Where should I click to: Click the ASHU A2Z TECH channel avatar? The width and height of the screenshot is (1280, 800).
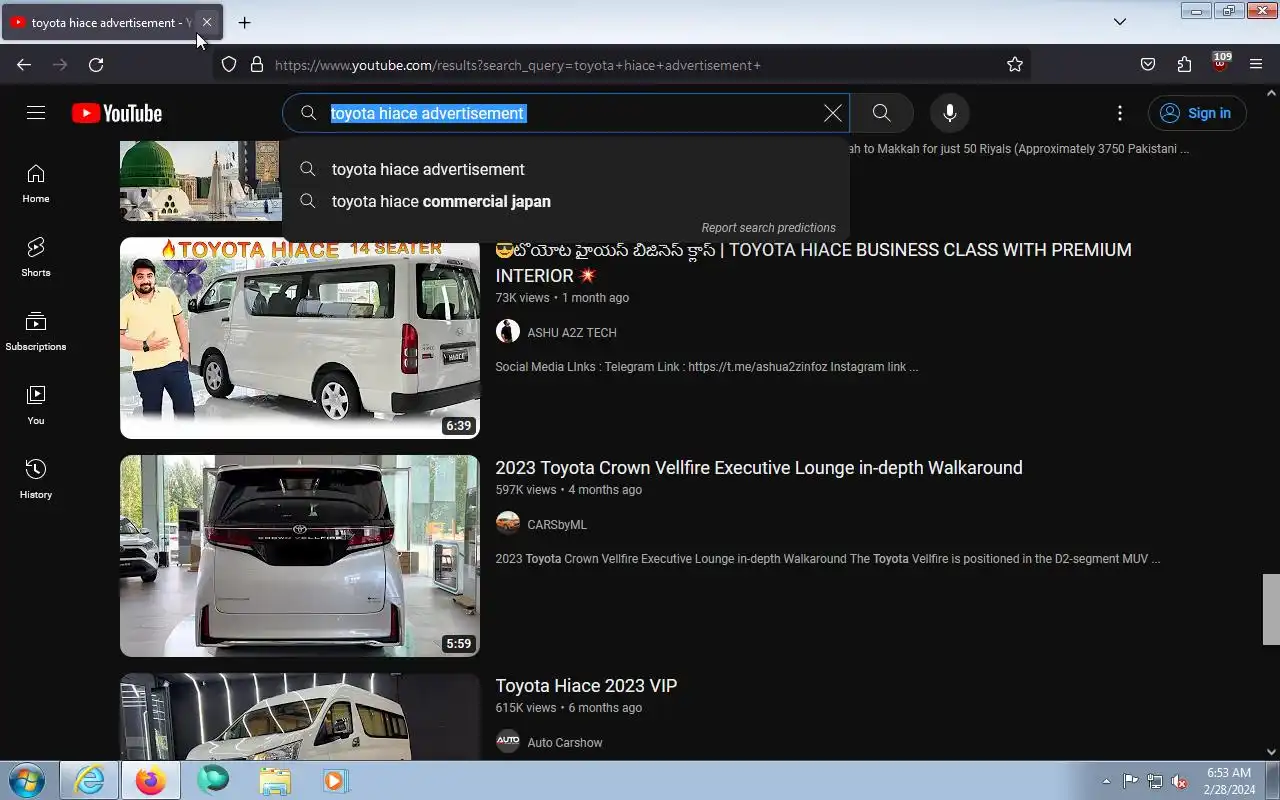pos(508,332)
